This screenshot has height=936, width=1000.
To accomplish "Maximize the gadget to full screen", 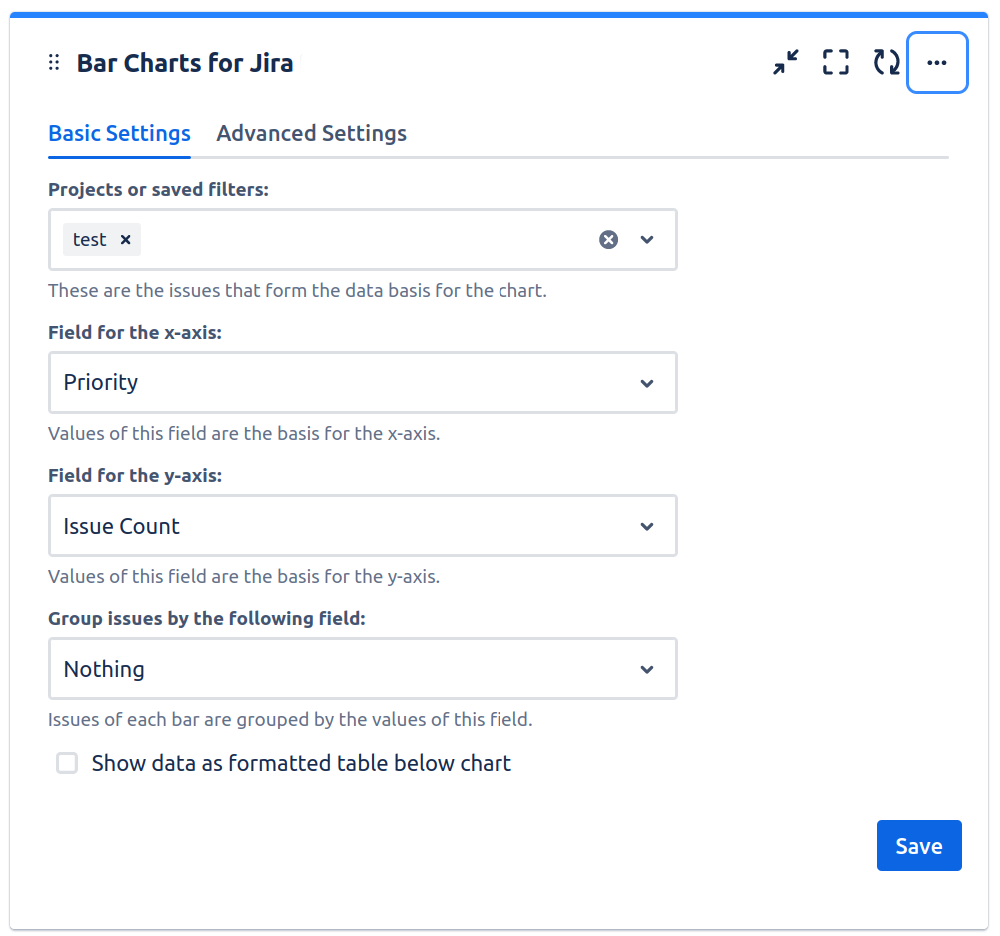I will [x=836, y=63].
